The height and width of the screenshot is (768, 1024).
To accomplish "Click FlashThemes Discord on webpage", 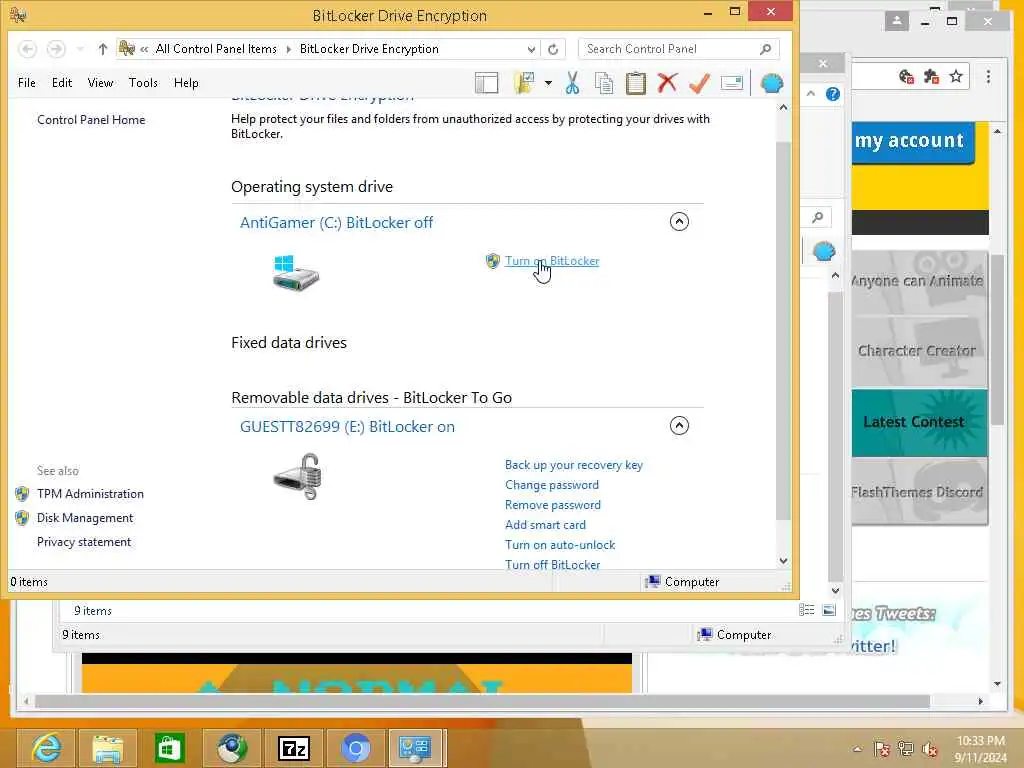I will click(x=920, y=492).
